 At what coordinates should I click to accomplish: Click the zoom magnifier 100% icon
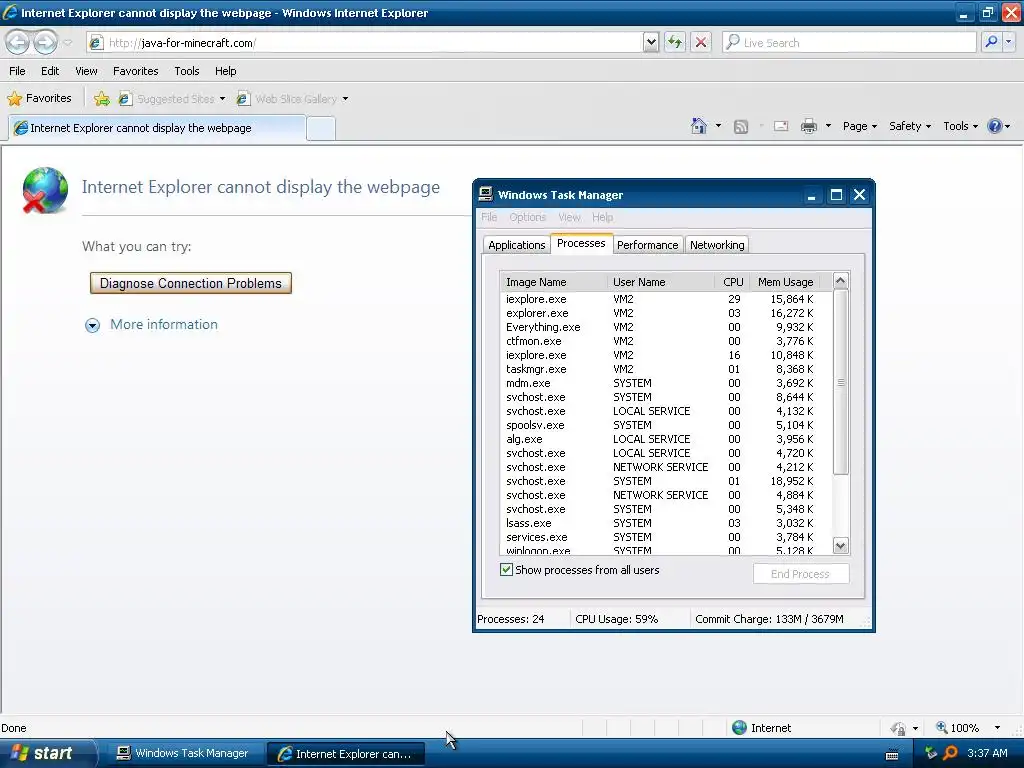(942, 728)
